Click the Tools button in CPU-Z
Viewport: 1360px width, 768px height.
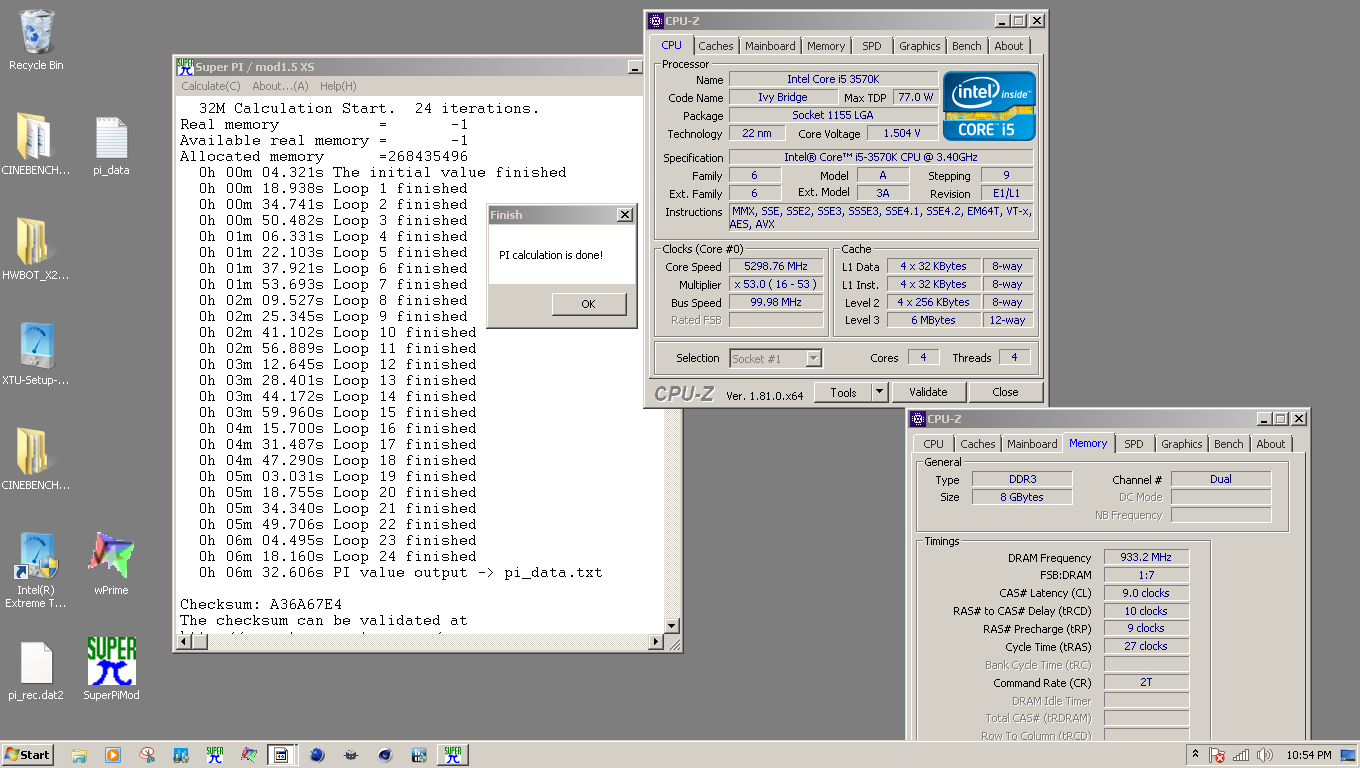[x=843, y=392]
